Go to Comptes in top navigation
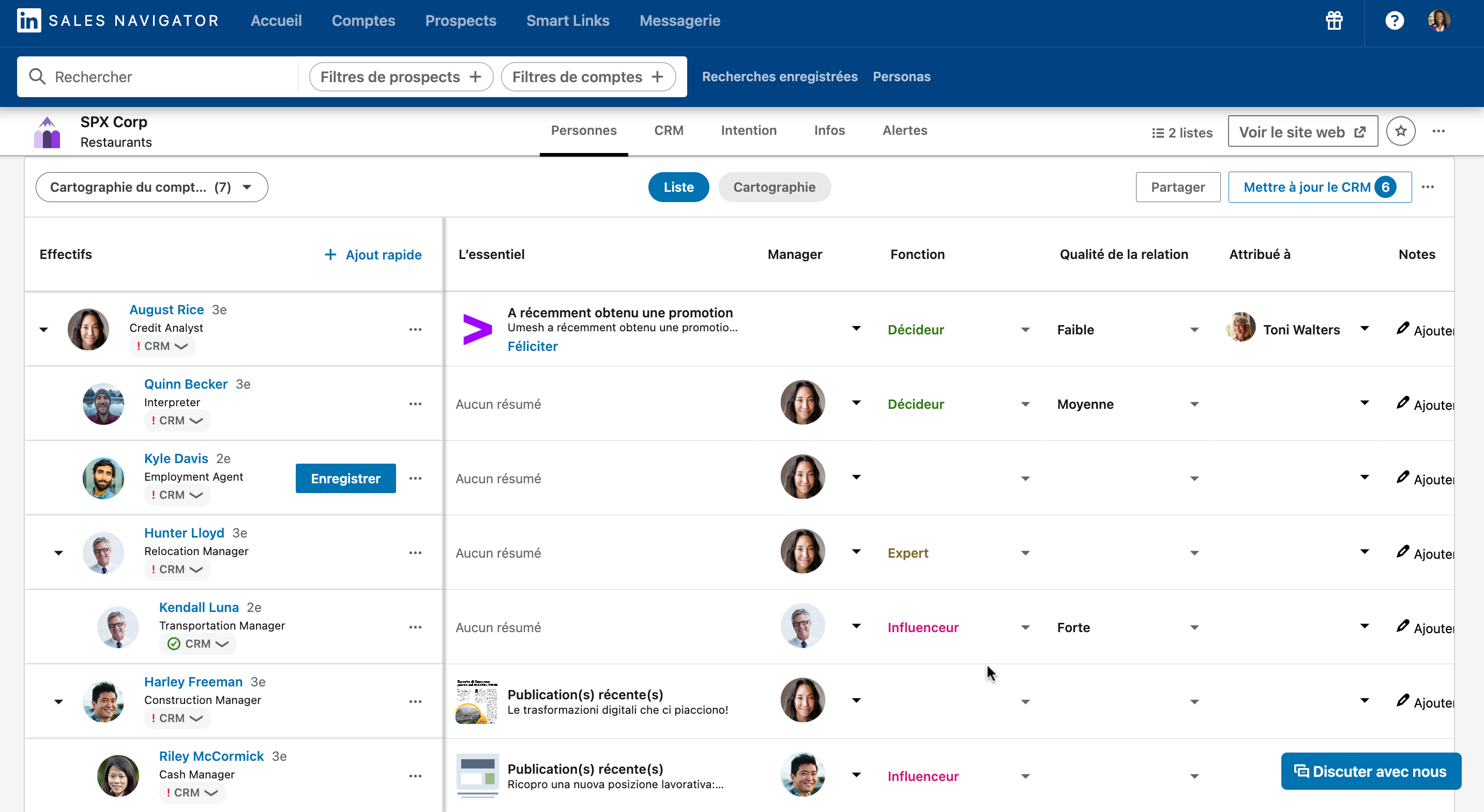The image size is (1484, 812). pos(364,21)
